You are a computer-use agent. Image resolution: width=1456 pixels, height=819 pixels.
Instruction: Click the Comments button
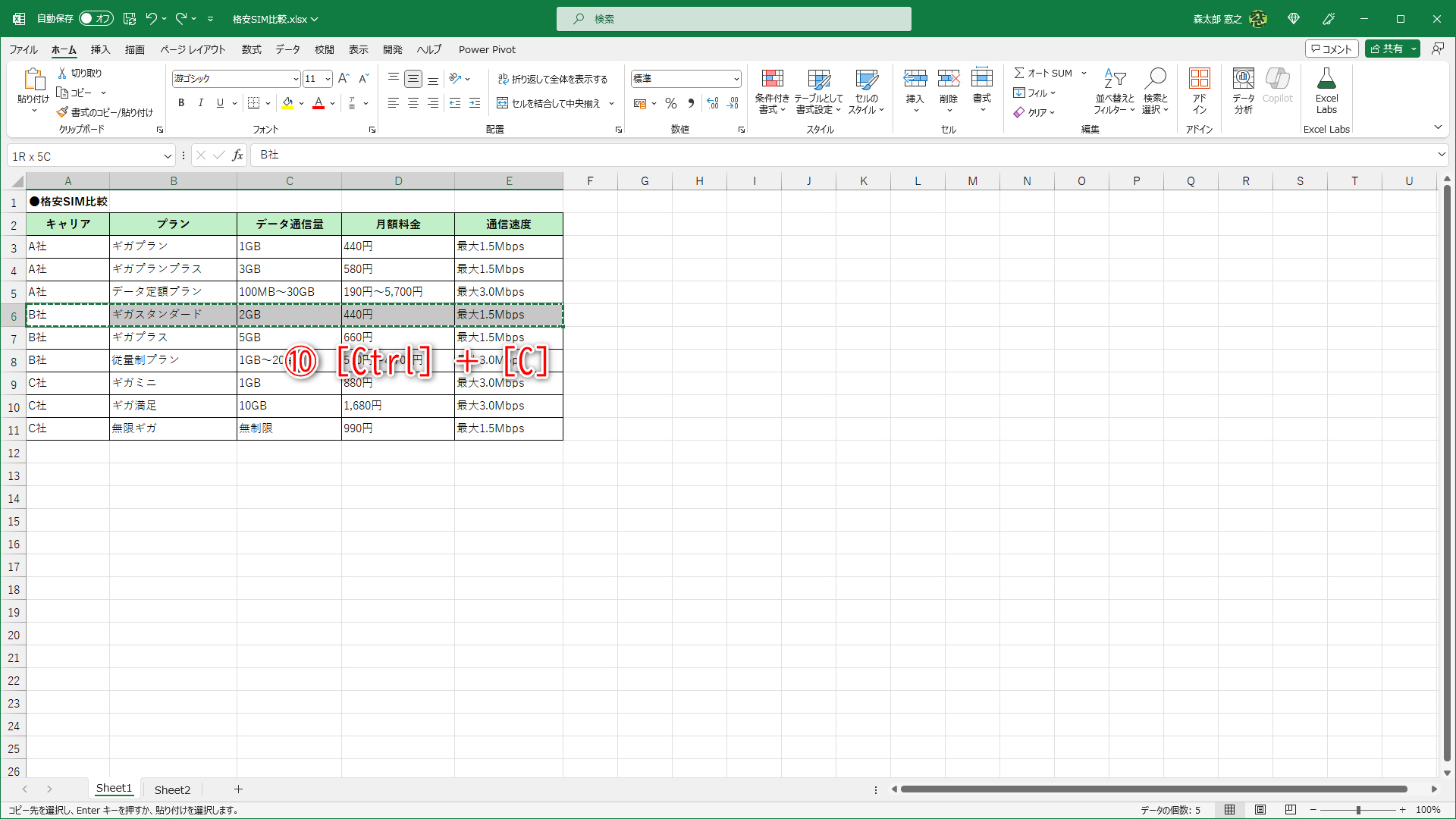pyautogui.click(x=1332, y=49)
